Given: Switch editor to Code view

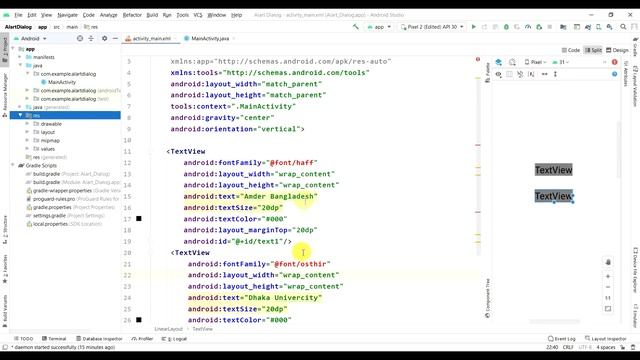Looking at the screenshot, I should click(x=571, y=50).
